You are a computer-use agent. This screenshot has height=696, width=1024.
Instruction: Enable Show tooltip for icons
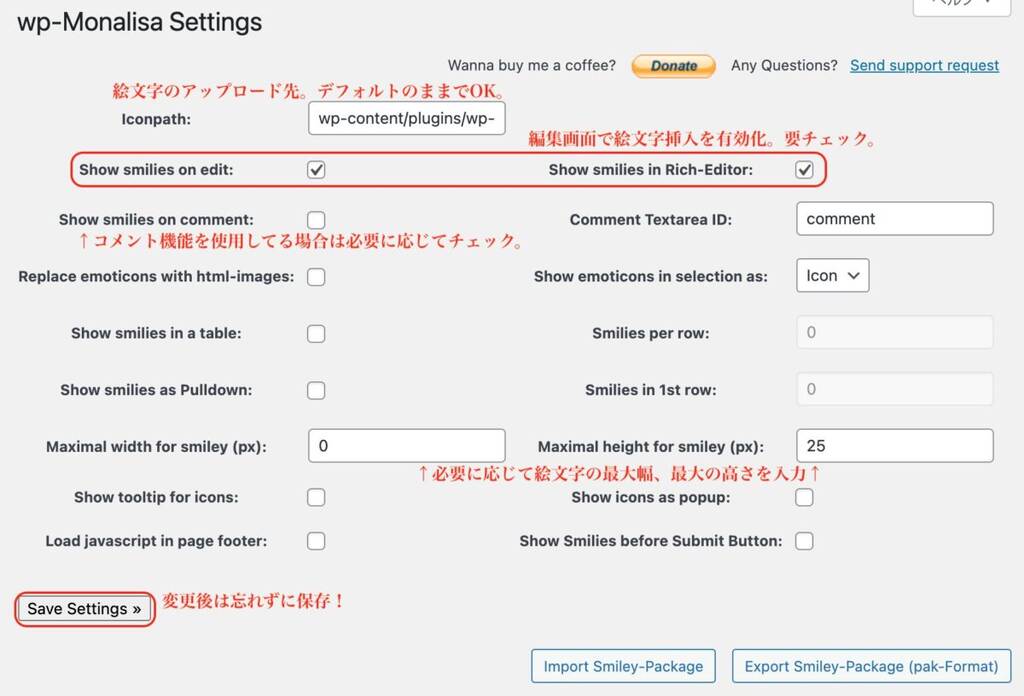point(316,498)
